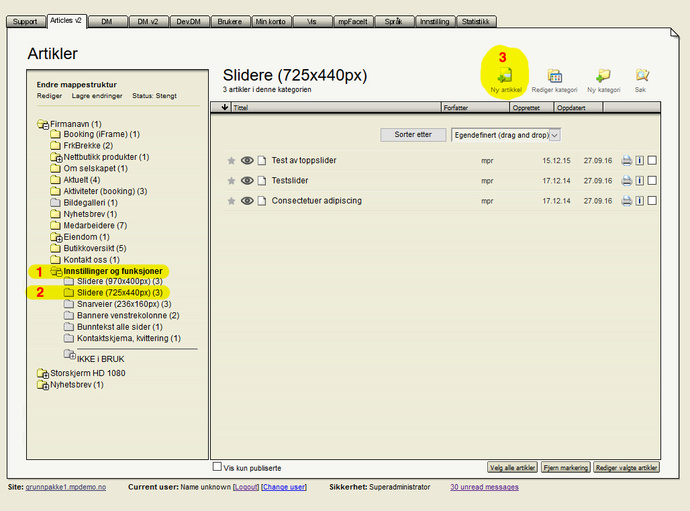Open the Søk search icon
This screenshot has width=690, height=511.
coord(642,75)
